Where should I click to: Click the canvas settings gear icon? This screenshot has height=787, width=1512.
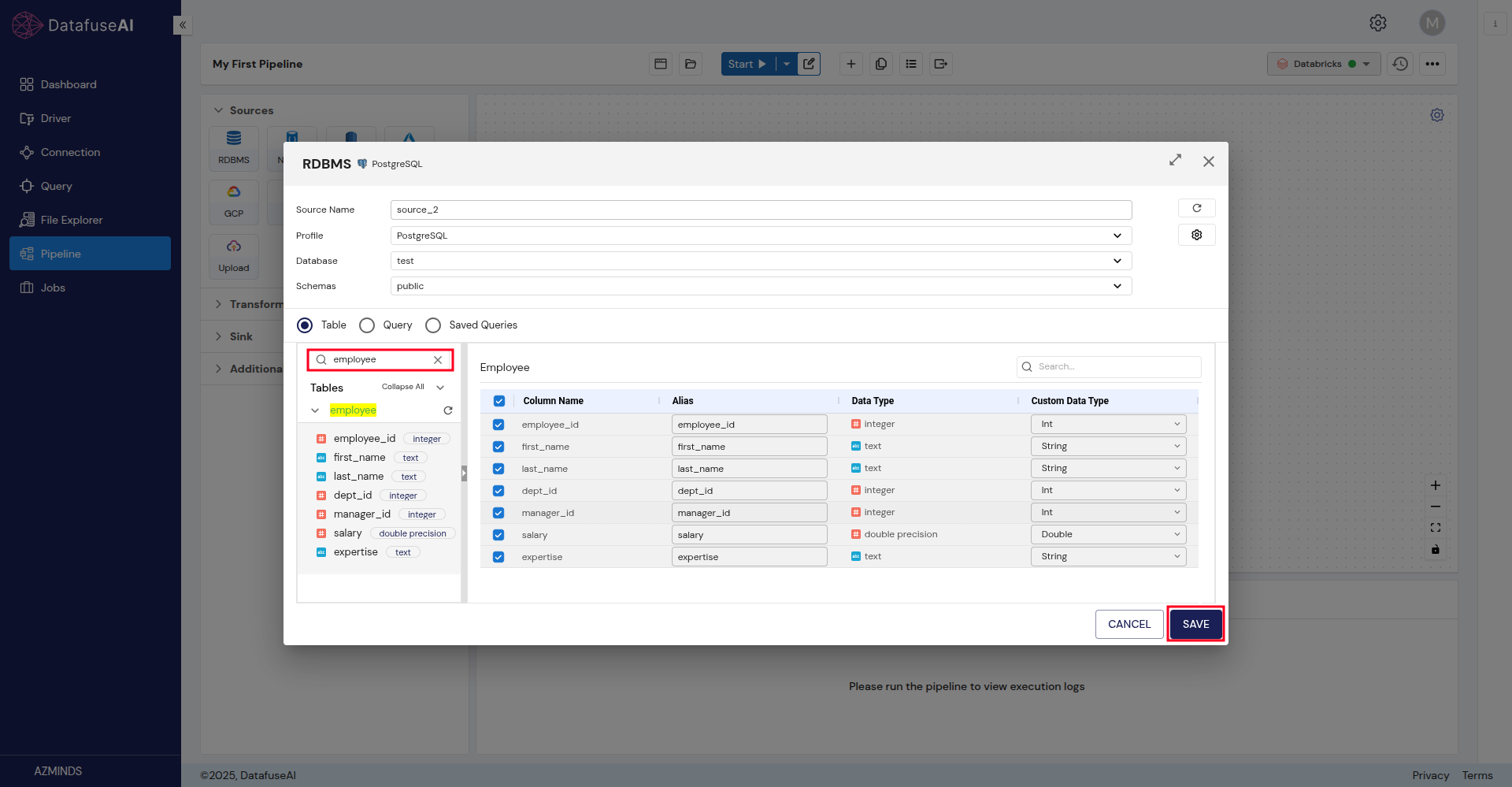1437,115
